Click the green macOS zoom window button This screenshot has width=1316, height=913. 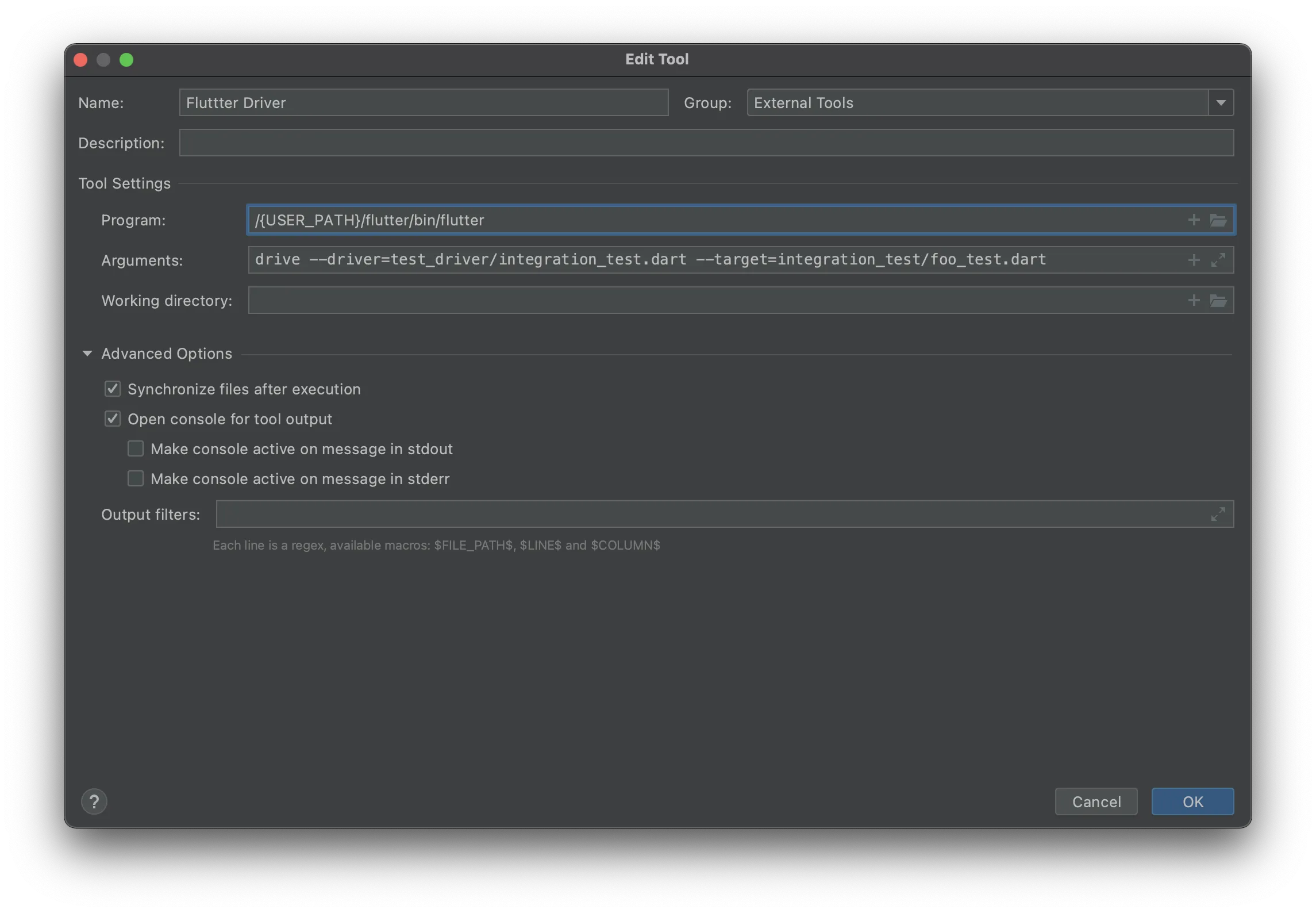[126, 60]
